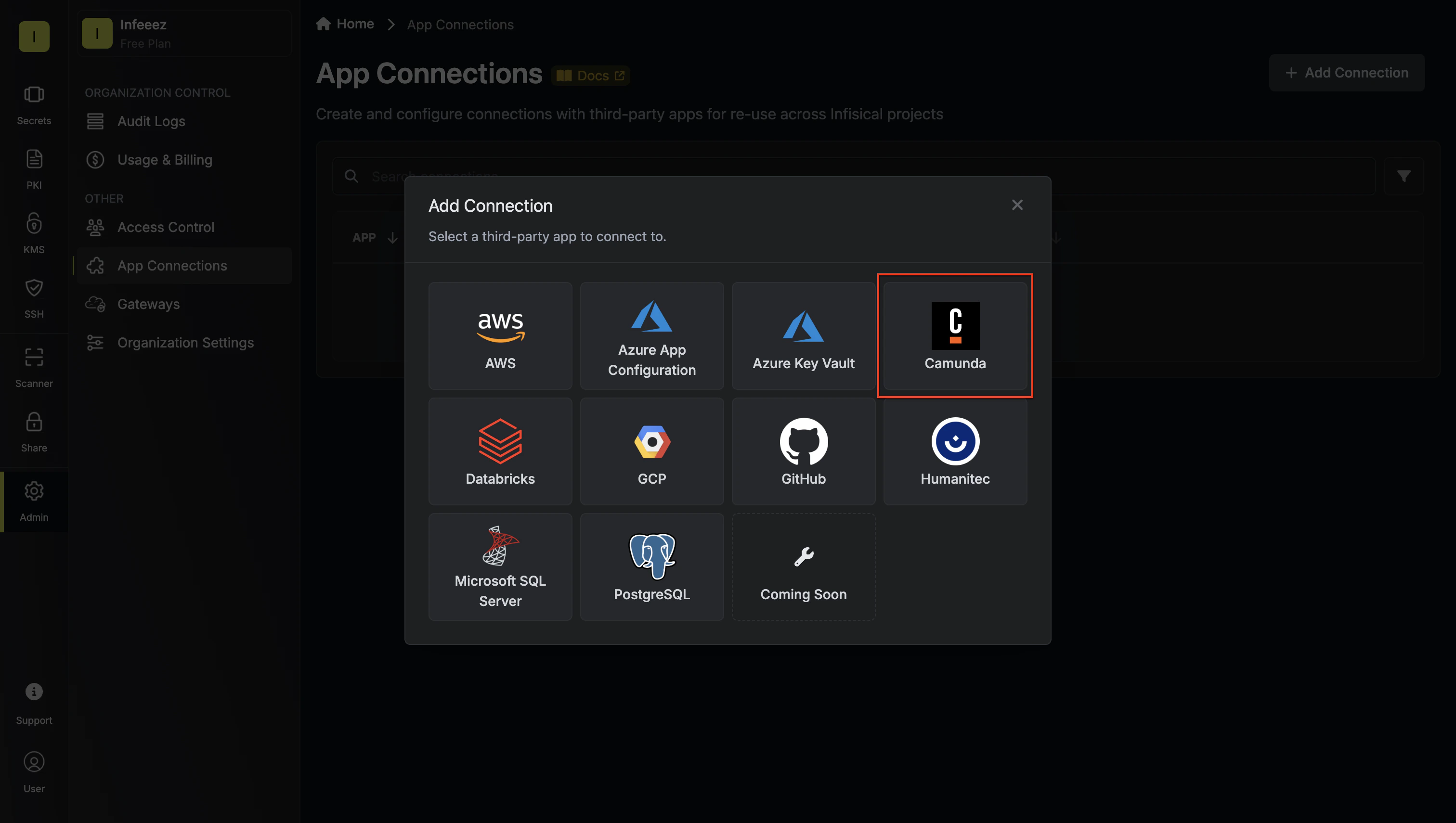Select the Camunda connection
This screenshot has width=1456, height=823.
coord(955,336)
